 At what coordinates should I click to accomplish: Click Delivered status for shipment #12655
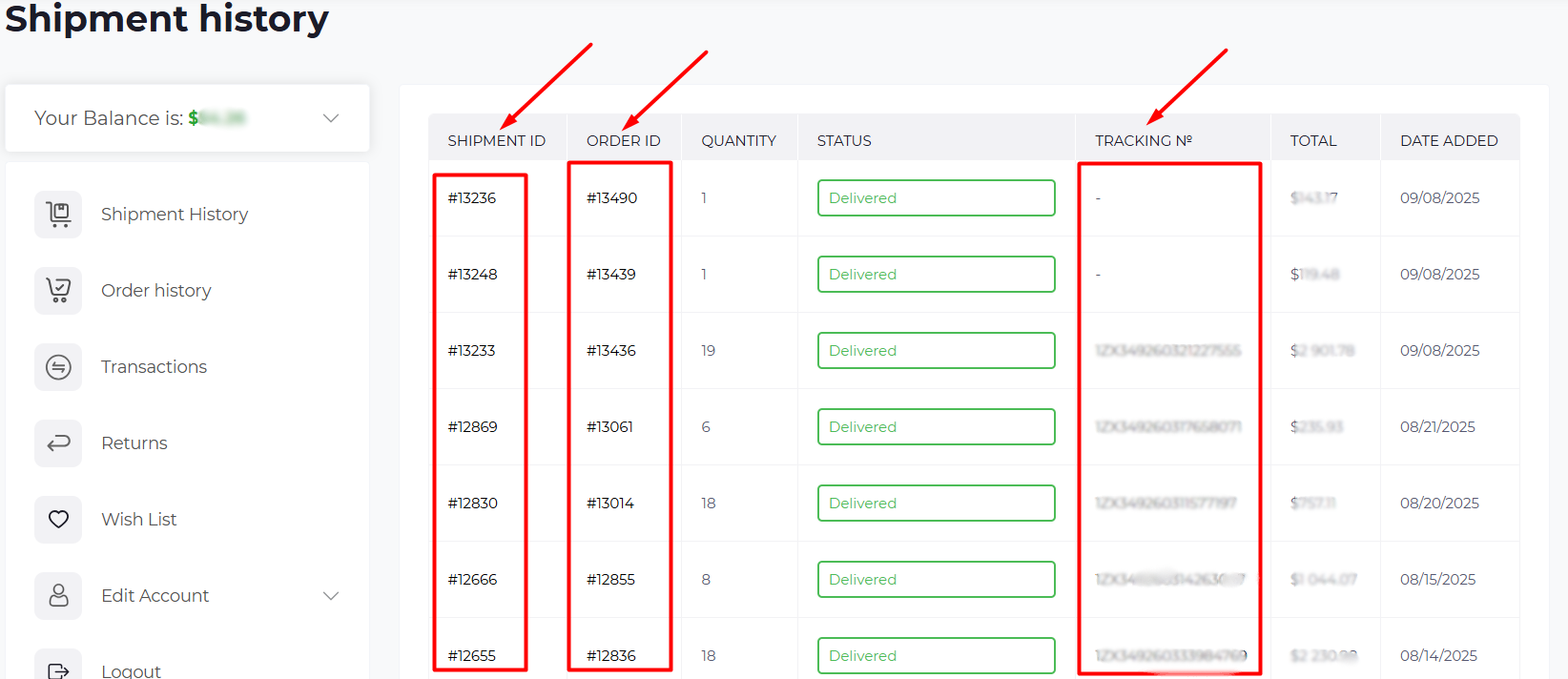937,656
